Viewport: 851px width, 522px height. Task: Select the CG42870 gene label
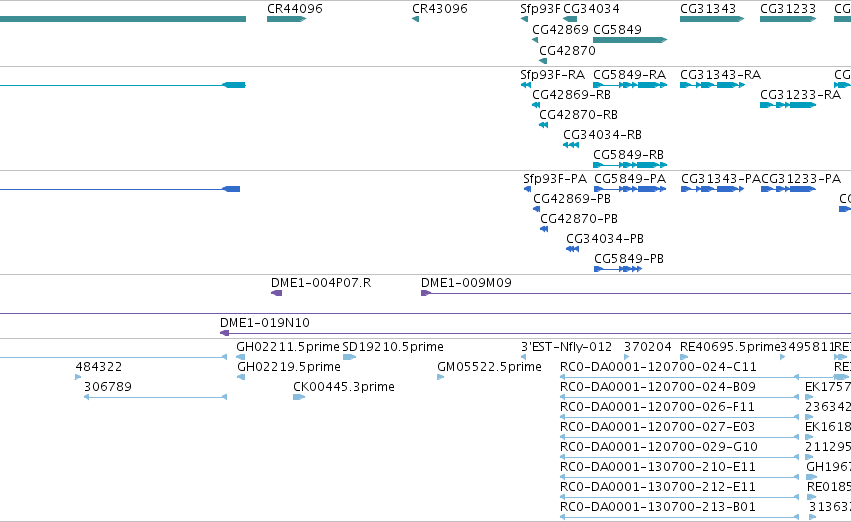point(567,50)
